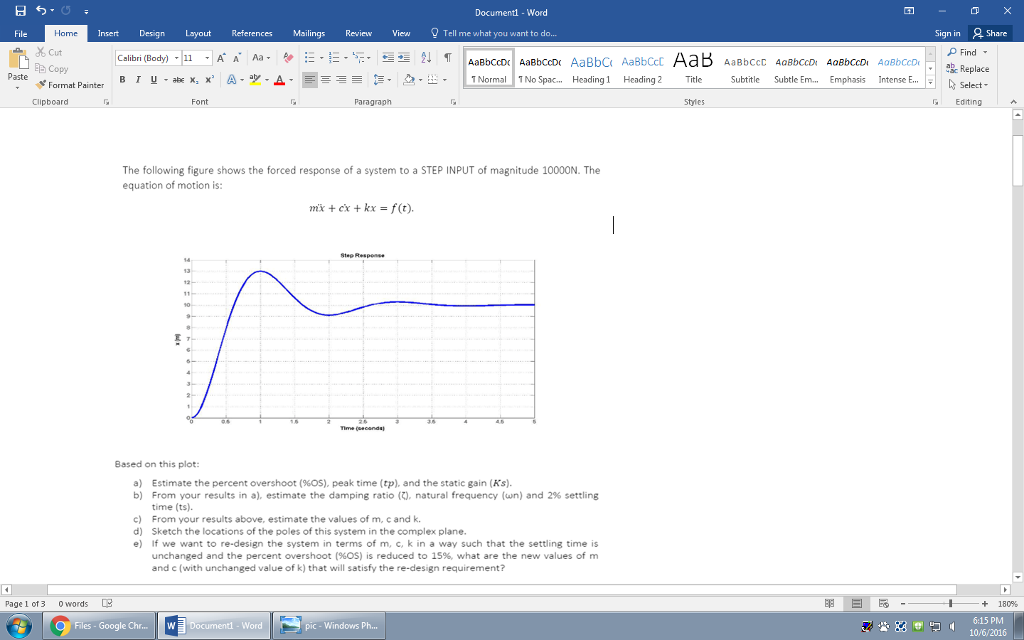Image resolution: width=1024 pixels, height=640 pixels.
Task: Open font name Calibri dropdown
Action: click(176, 58)
